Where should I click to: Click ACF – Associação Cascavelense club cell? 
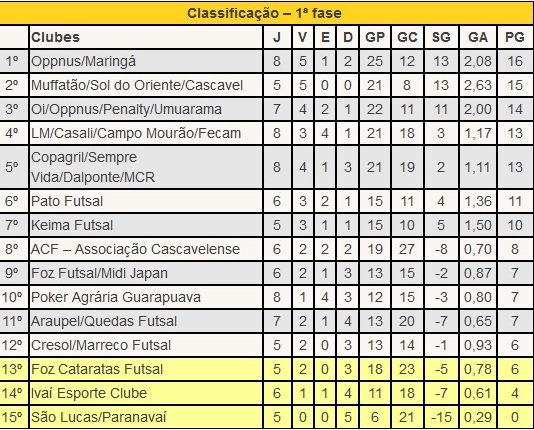146,249
